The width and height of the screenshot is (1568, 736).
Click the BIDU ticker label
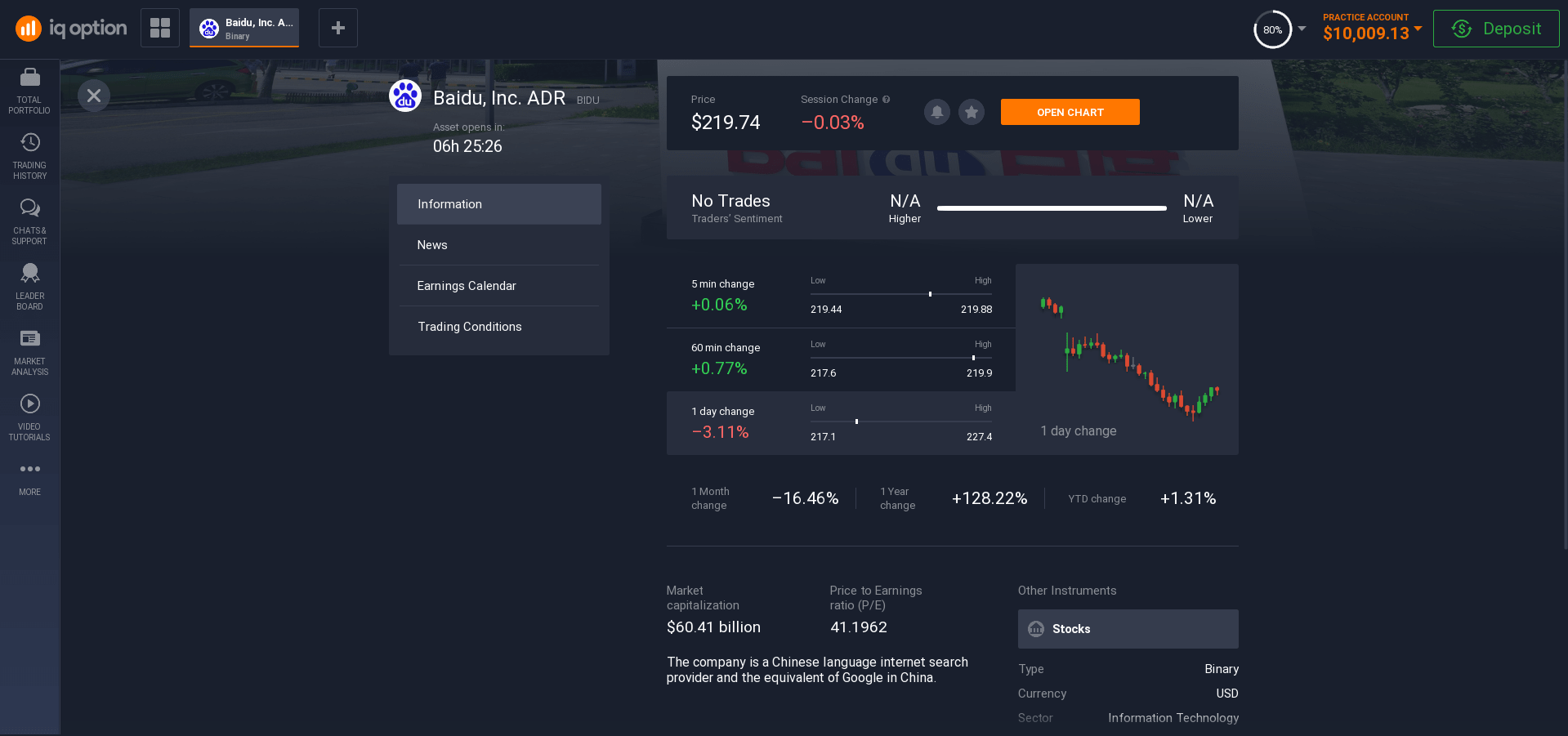(x=588, y=100)
